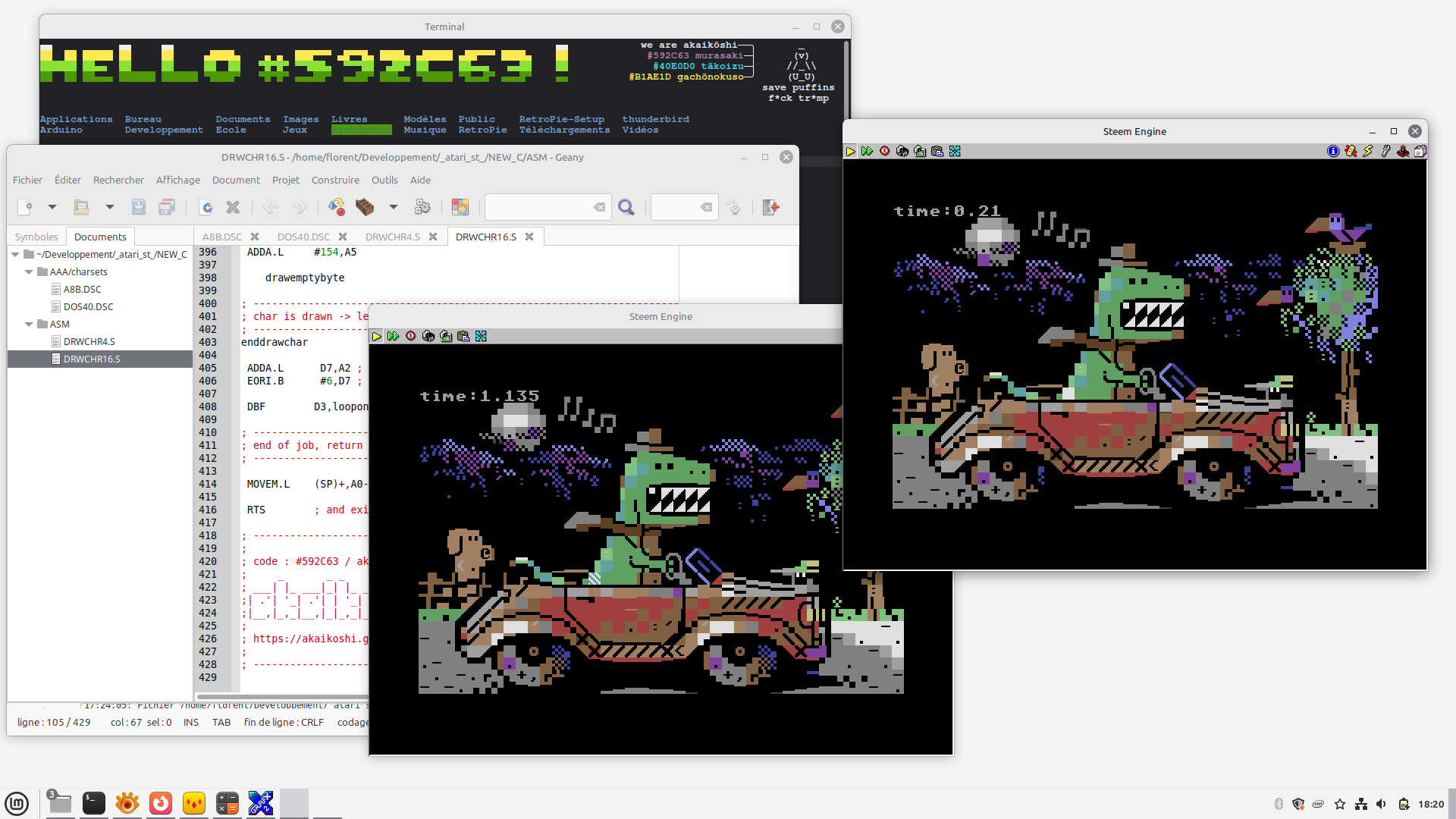This screenshot has height=819, width=1456.
Task: Open the Construire menu
Action: tap(335, 180)
